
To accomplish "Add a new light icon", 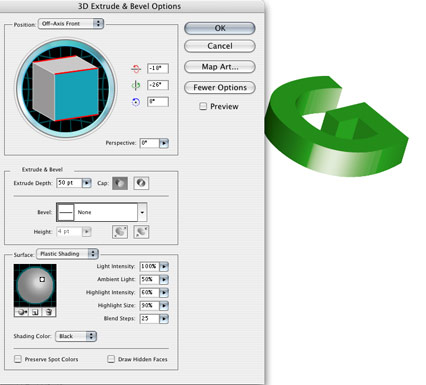I will click(35, 312).
